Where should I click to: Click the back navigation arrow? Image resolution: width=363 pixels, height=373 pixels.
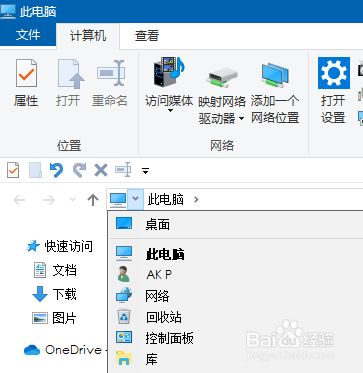[x=19, y=200]
